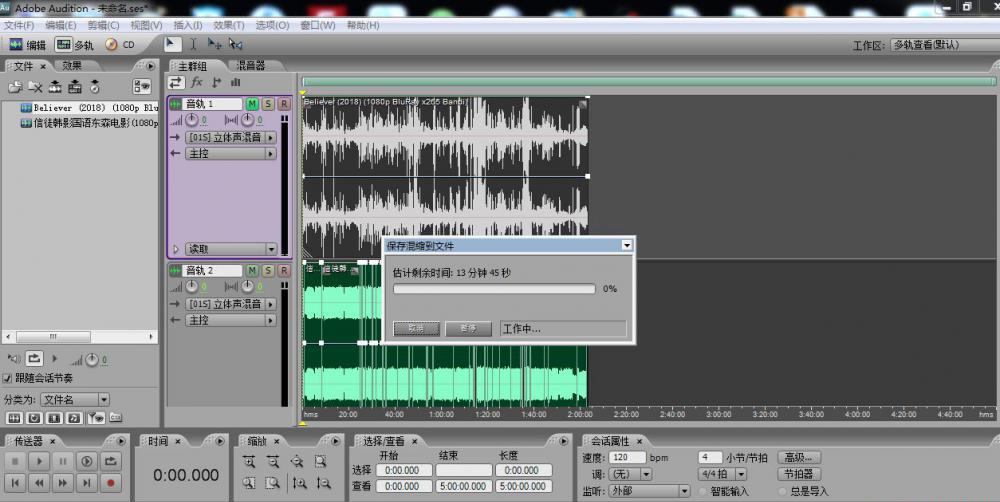Select the Hybrid pointer tool

171,44
